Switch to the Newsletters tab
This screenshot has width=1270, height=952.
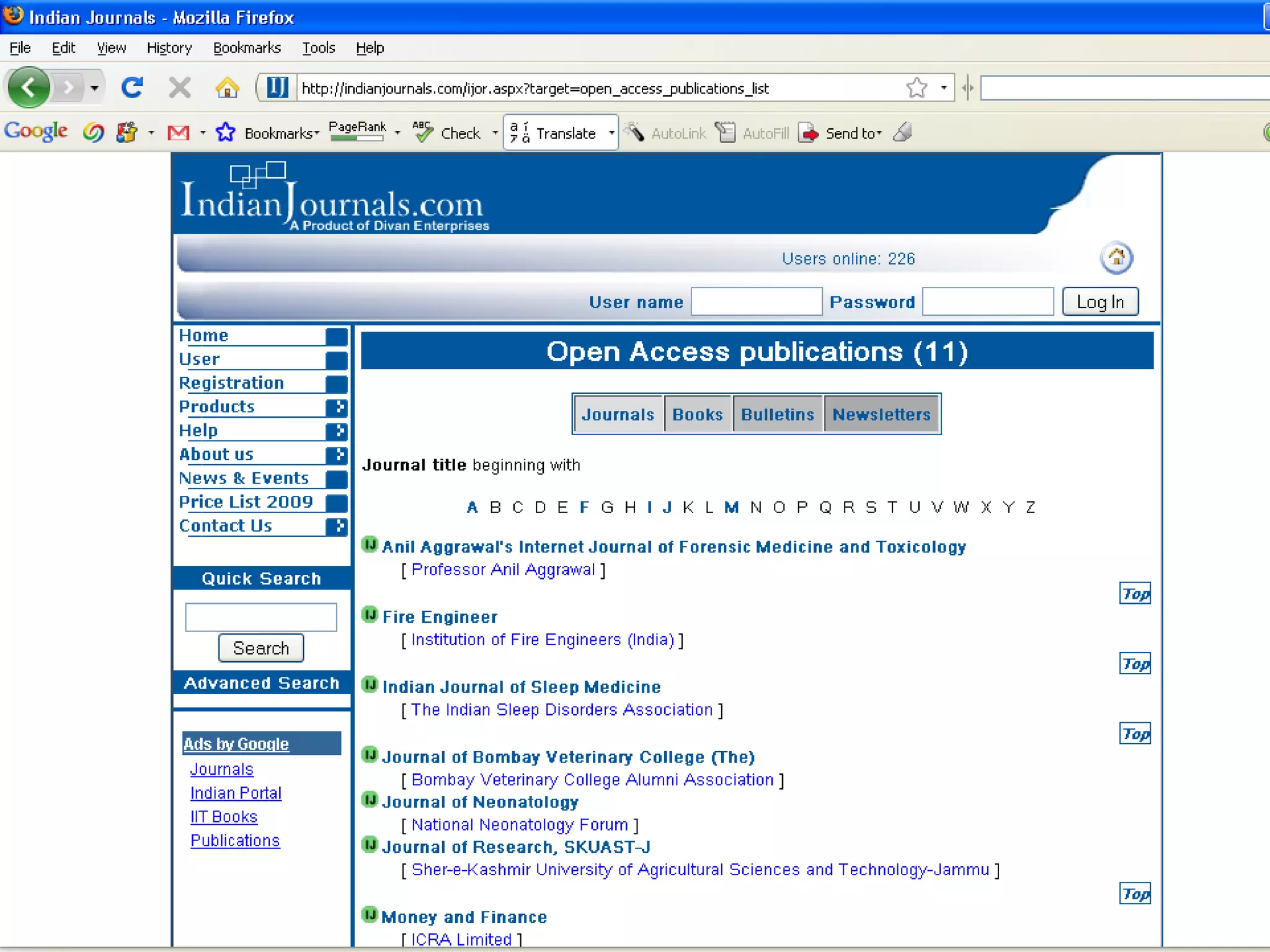click(x=881, y=414)
